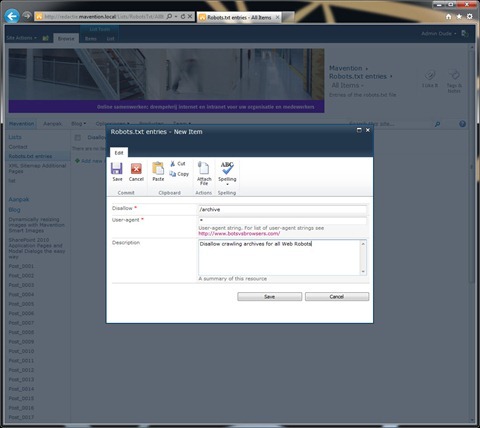
Task: Click the Cancel button below the form
Action: tap(337, 297)
